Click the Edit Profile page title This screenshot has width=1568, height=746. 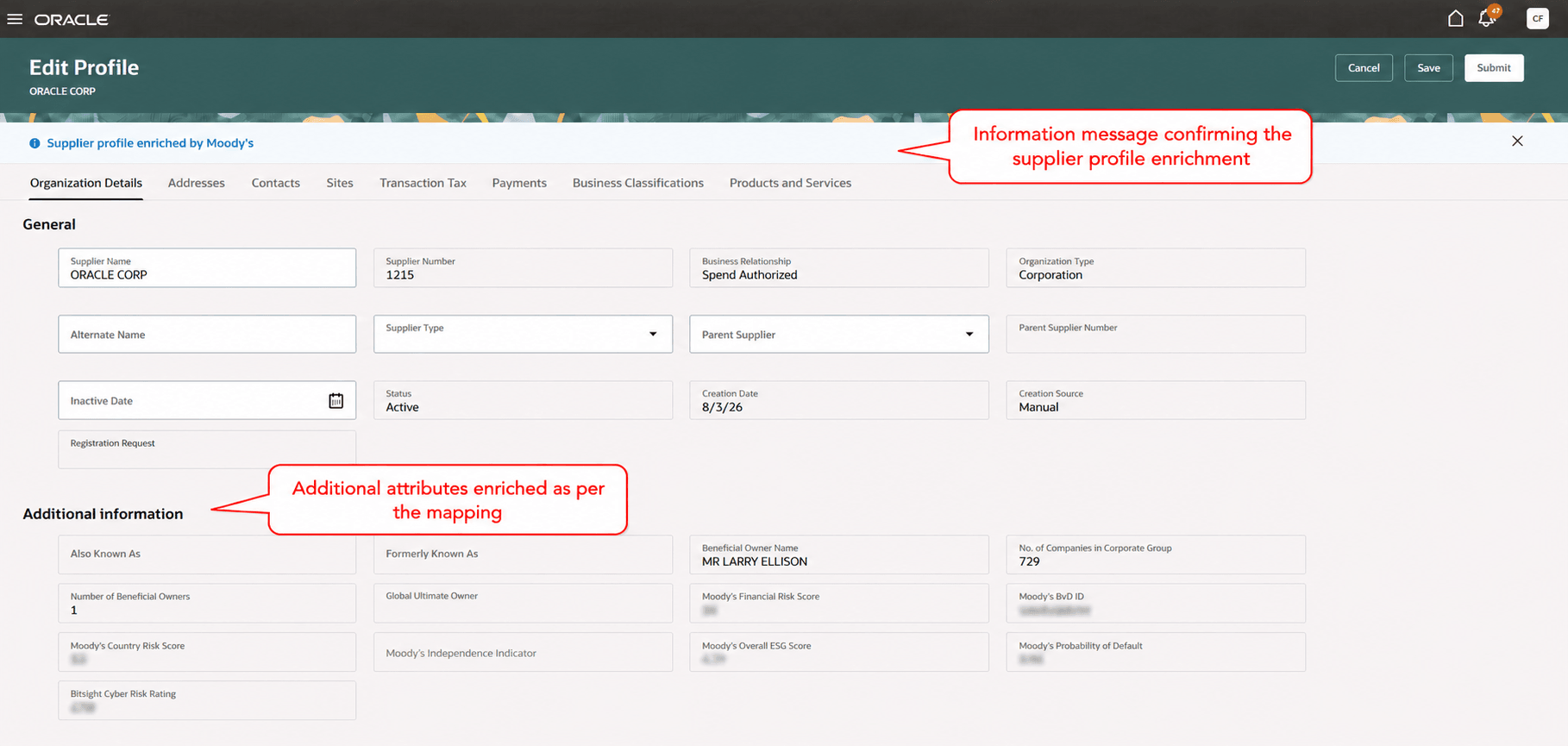84,67
